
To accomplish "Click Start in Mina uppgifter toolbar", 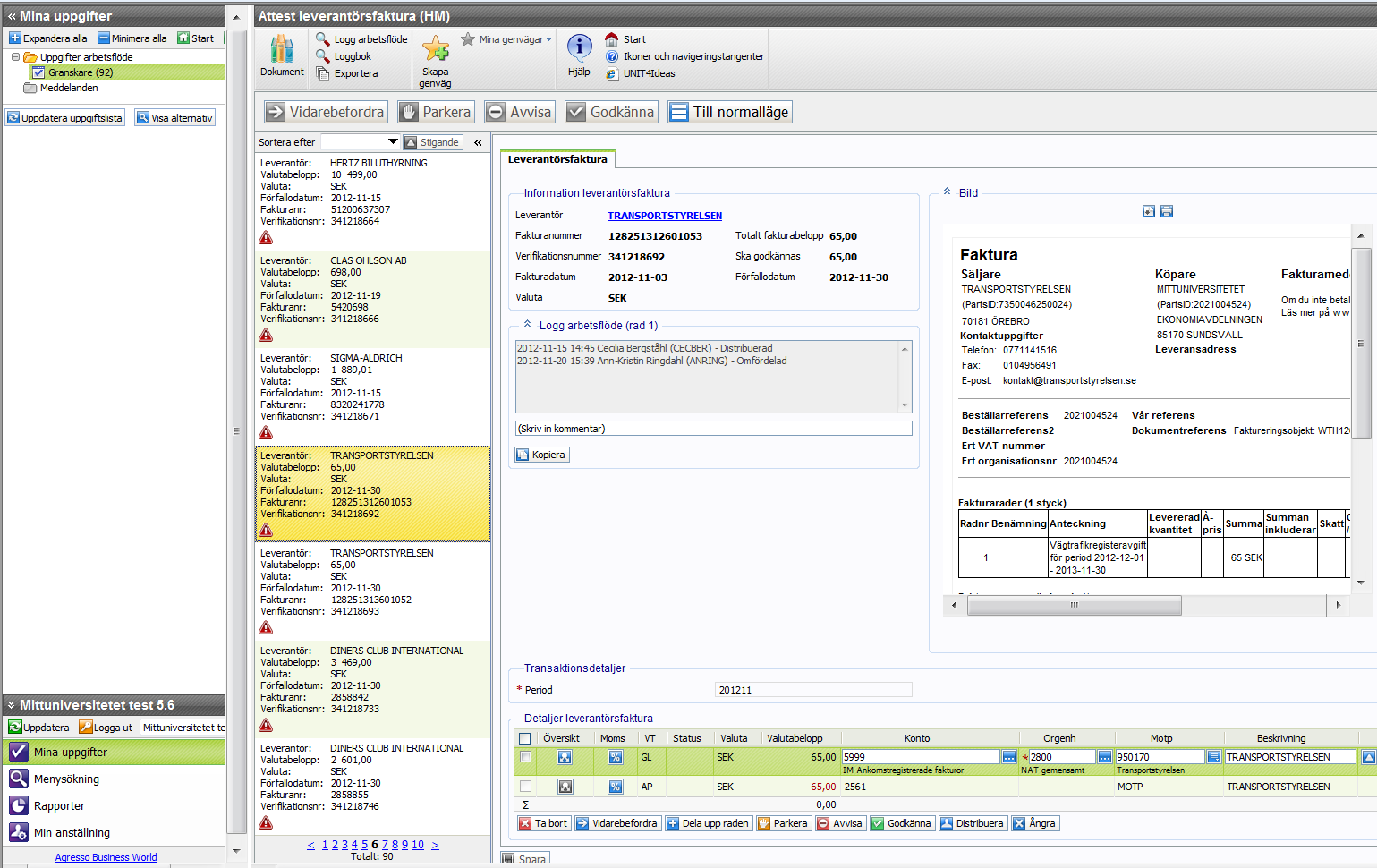I will [x=196, y=38].
